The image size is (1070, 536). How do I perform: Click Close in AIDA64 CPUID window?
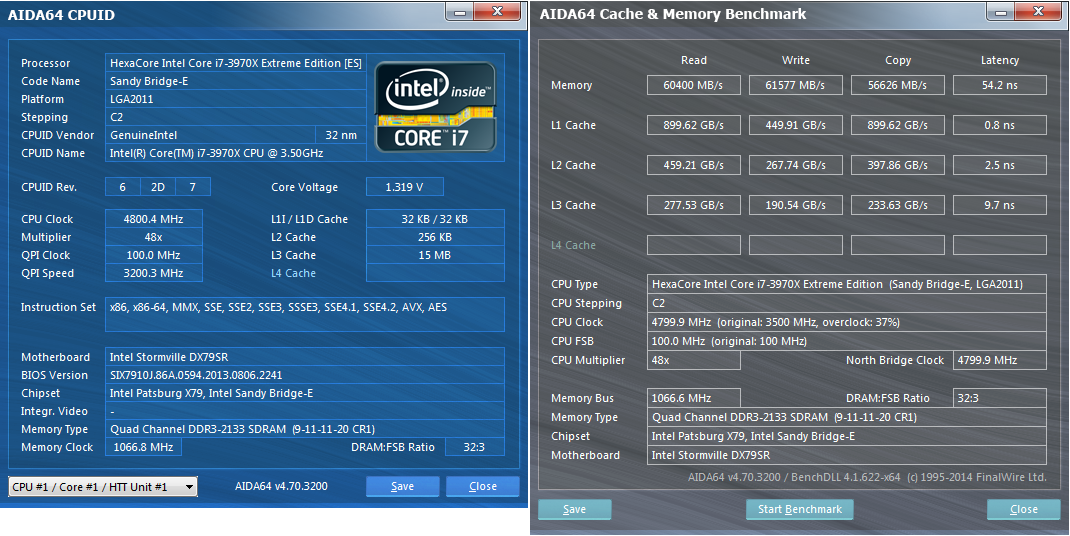483,486
